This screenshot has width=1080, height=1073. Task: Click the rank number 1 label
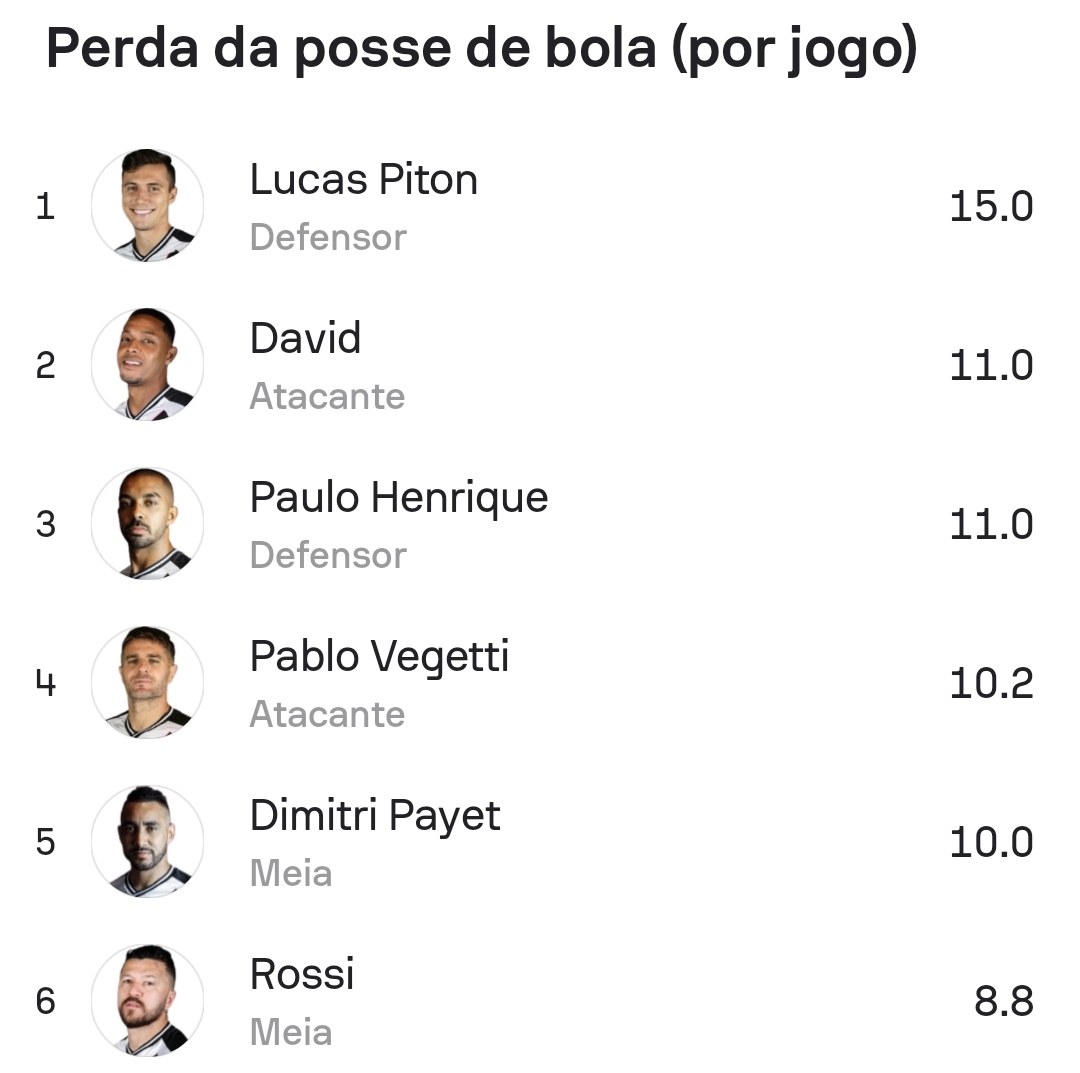[45, 207]
